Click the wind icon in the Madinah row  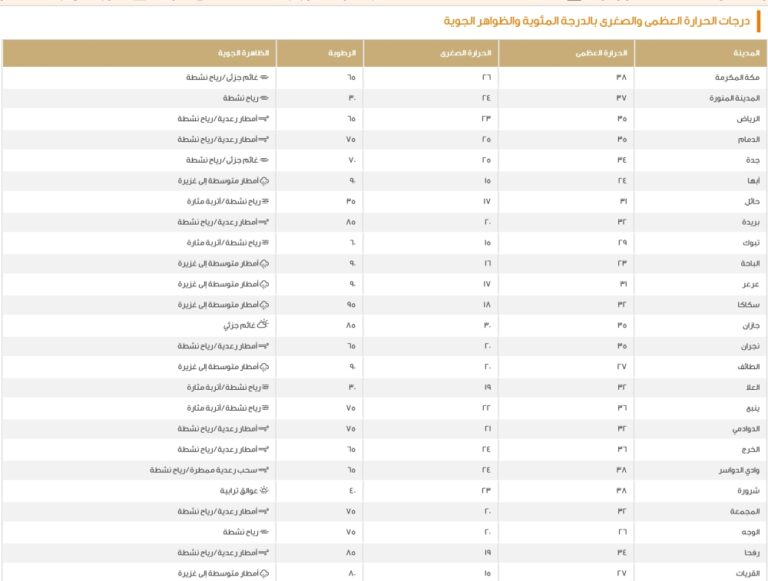click(x=265, y=98)
